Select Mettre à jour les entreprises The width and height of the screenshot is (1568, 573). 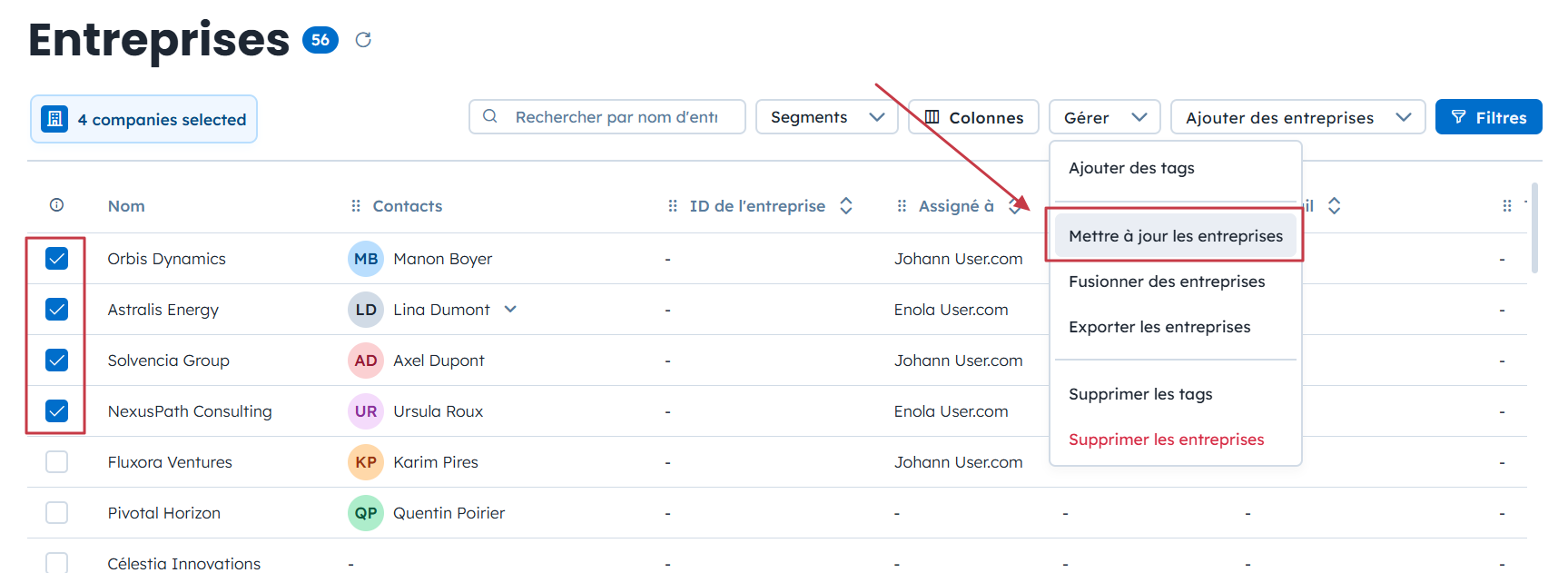tap(1175, 236)
